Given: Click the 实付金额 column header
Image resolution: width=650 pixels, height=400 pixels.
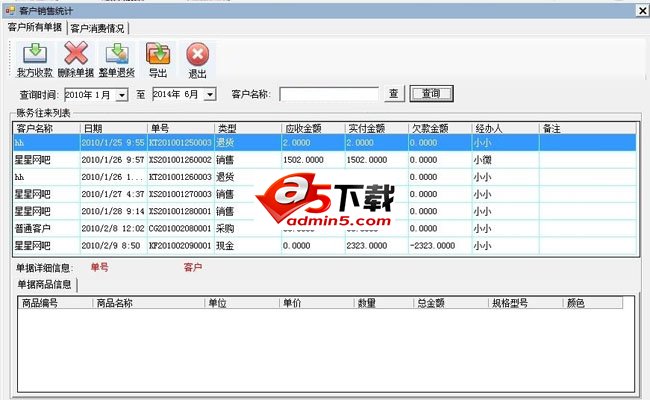Looking at the screenshot, I should 376,128.
